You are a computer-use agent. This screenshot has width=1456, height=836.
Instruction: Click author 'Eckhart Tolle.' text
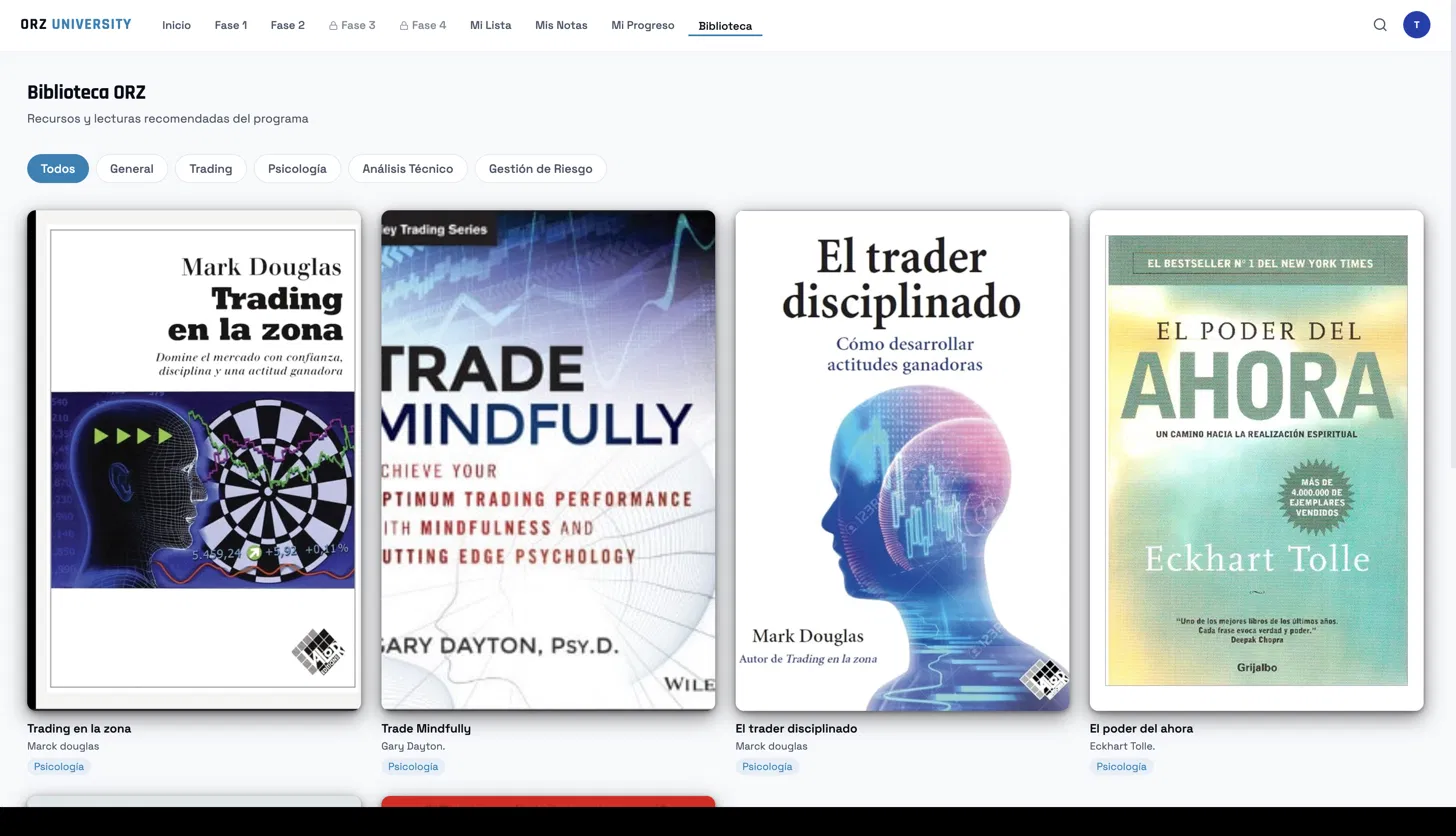tap(1122, 746)
